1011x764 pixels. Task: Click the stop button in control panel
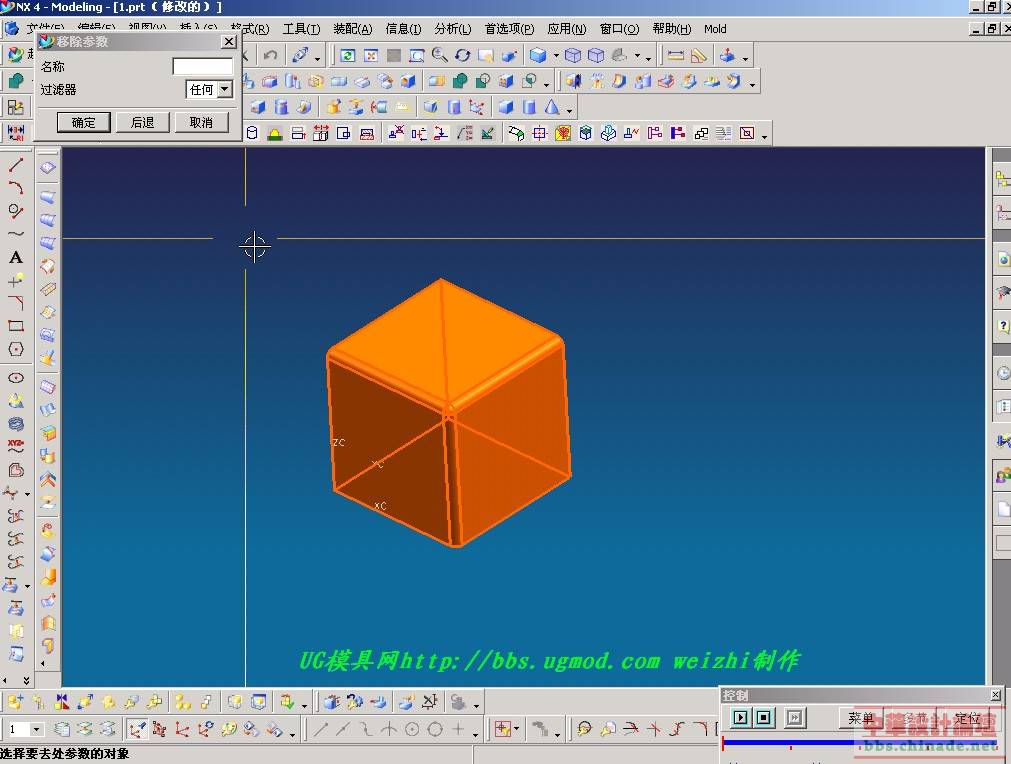coord(764,717)
